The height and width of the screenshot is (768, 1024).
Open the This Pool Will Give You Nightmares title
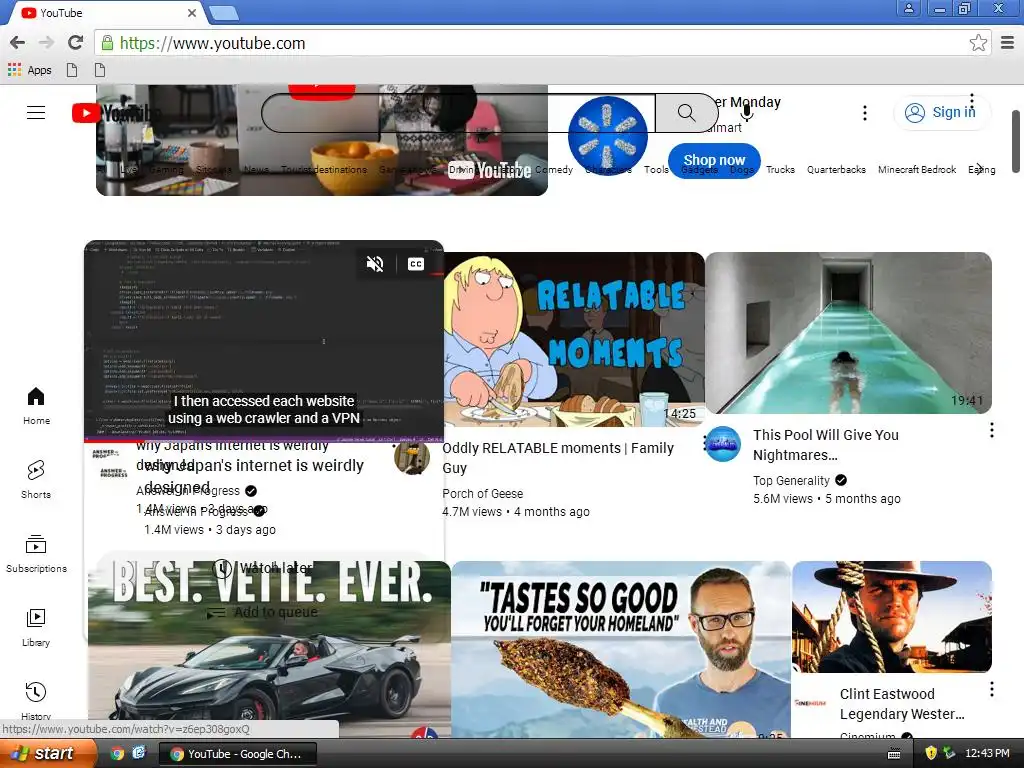pos(825,445)
